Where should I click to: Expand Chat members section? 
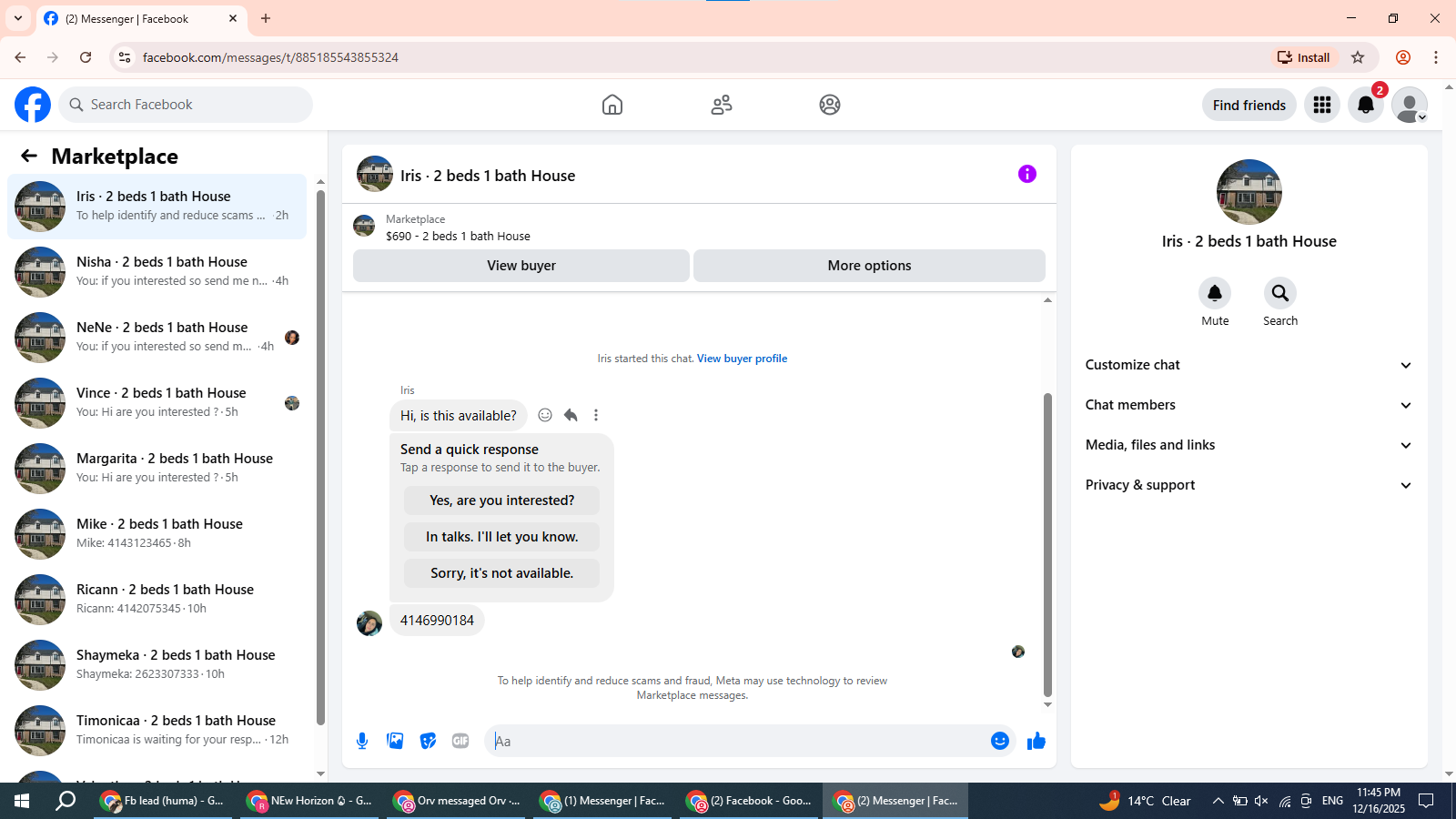coord(1249,405)
